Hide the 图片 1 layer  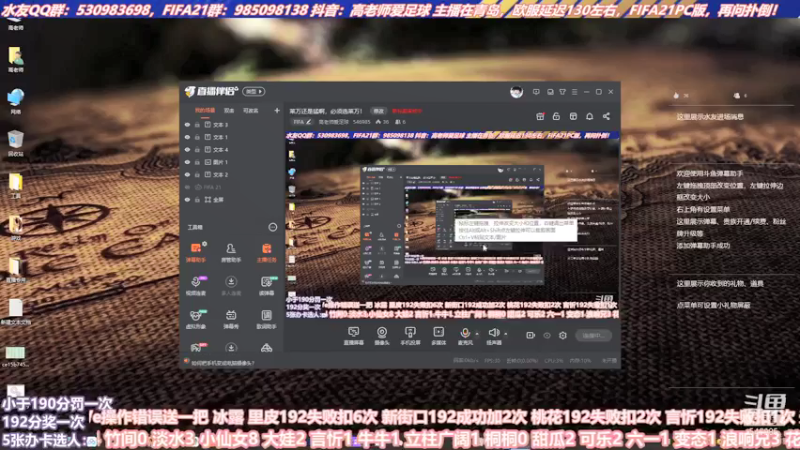click(x=187, y=162)
